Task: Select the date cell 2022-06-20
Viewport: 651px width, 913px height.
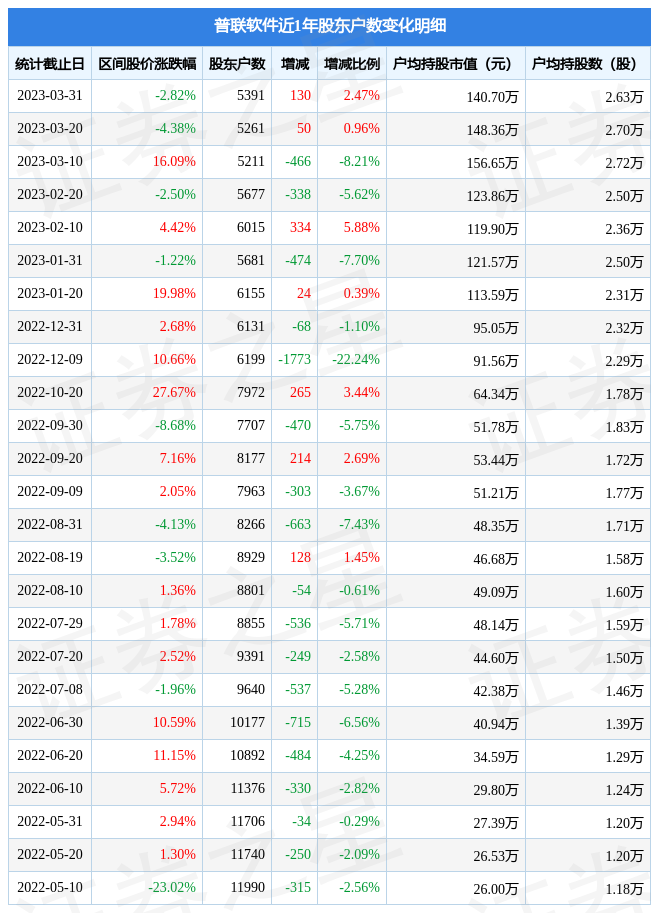Action: pos(50,755)
